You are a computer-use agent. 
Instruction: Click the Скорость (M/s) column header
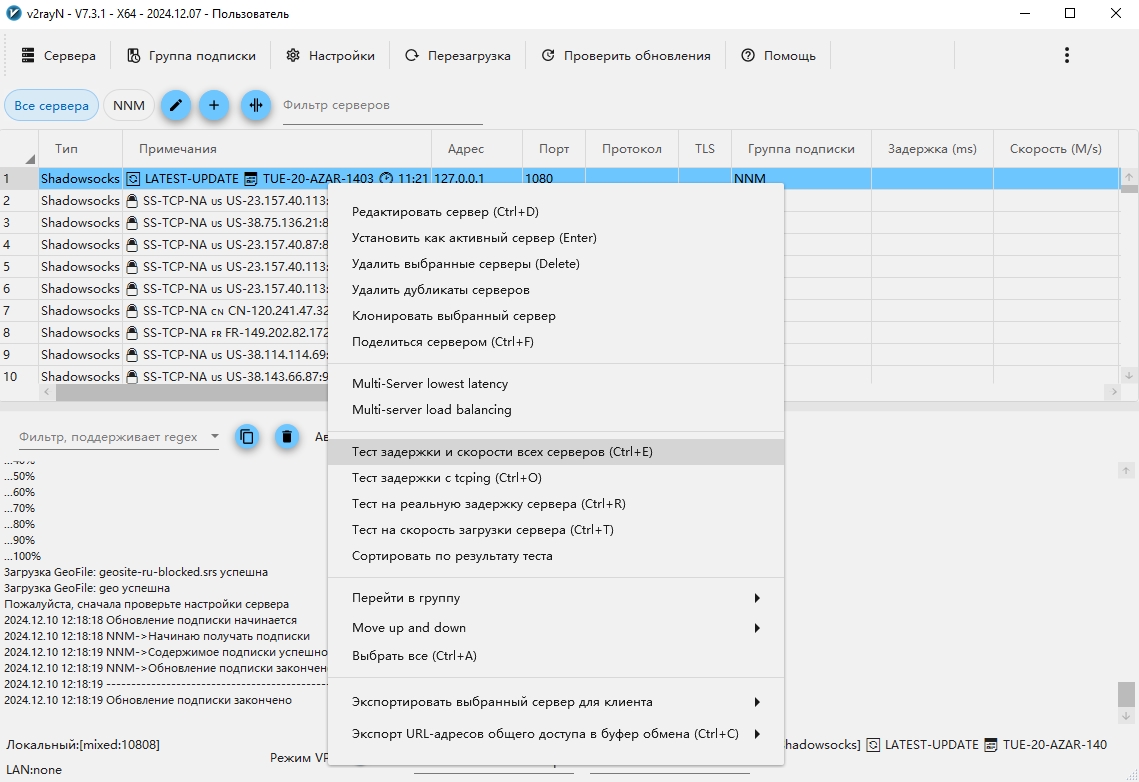click(1055, 149)
